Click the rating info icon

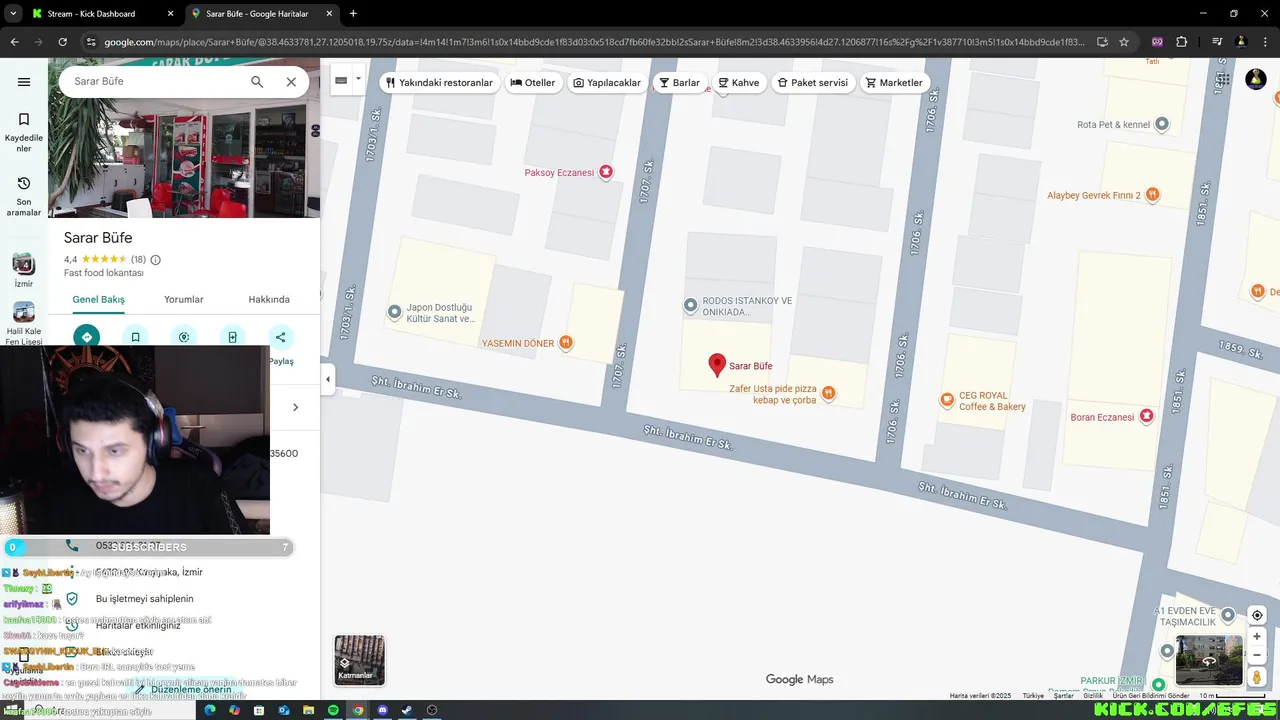(155, 260)
